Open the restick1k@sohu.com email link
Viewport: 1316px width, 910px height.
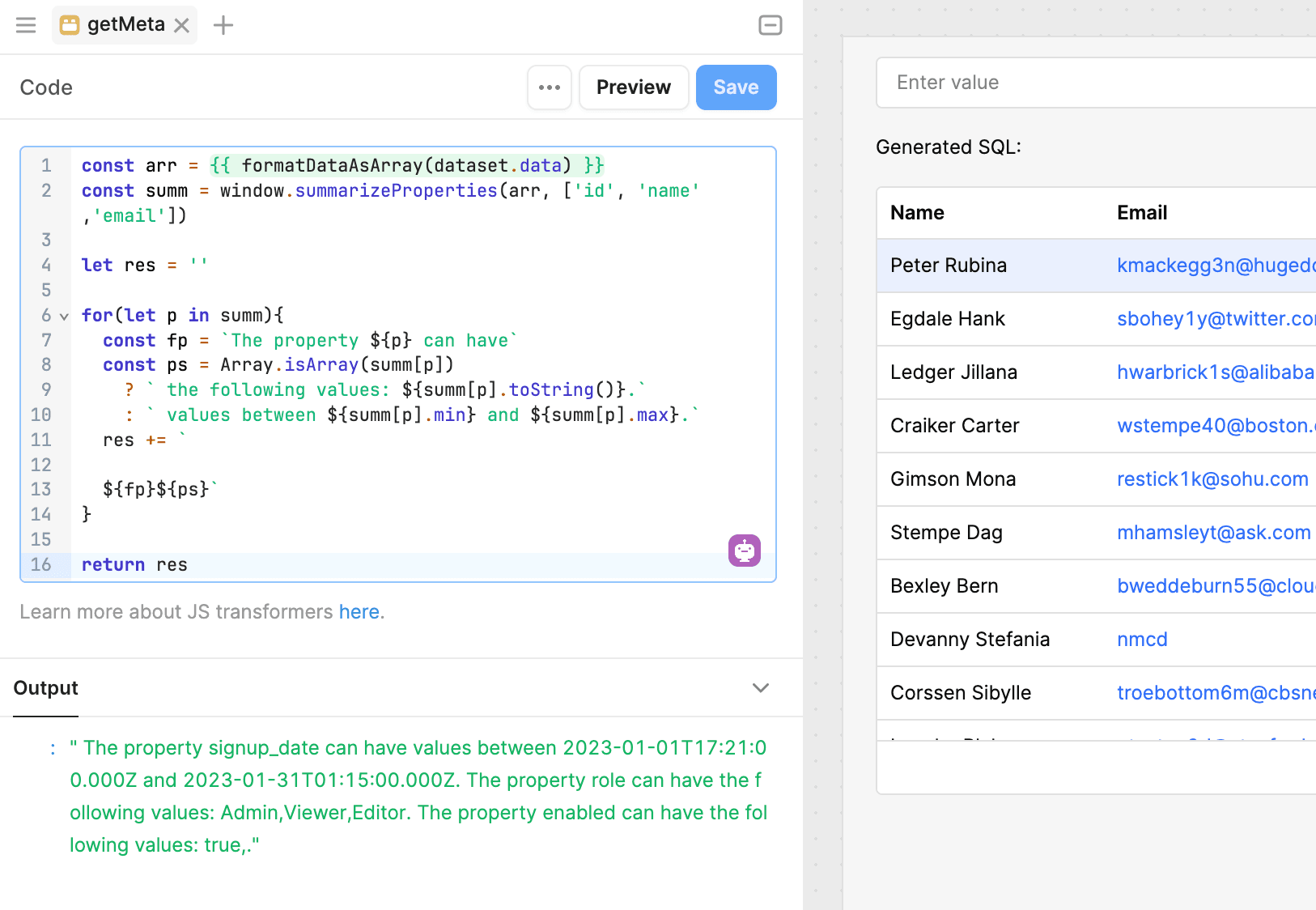[x=1212, y=479]
